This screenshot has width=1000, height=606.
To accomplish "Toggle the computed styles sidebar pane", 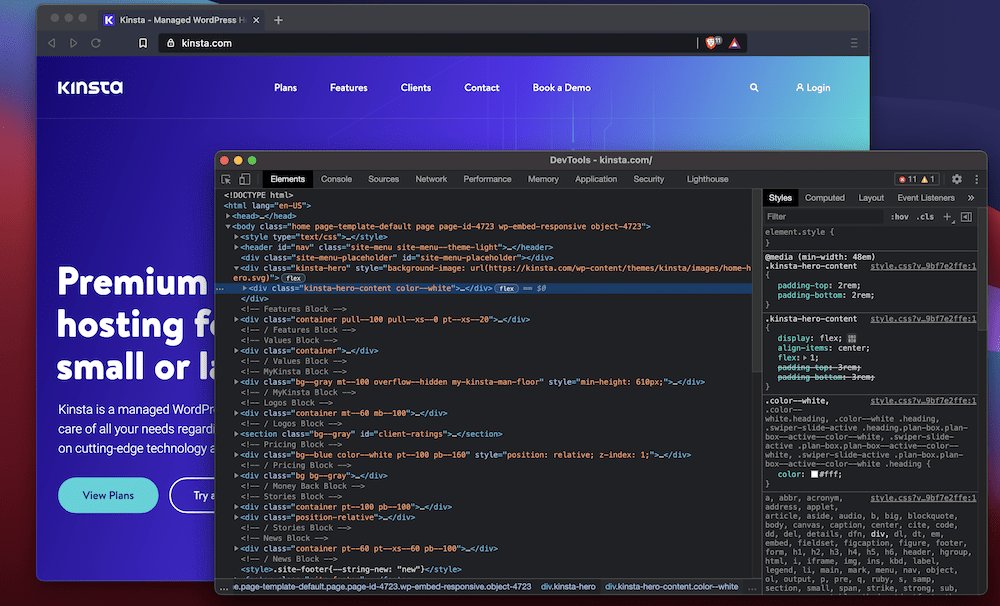I will [966, 216].
